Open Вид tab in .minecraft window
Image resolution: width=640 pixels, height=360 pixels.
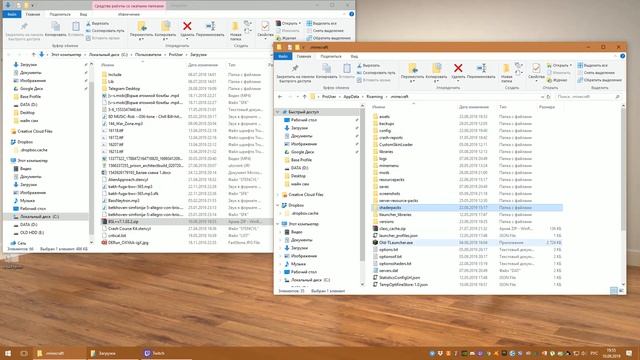click(x=354, y=56)
